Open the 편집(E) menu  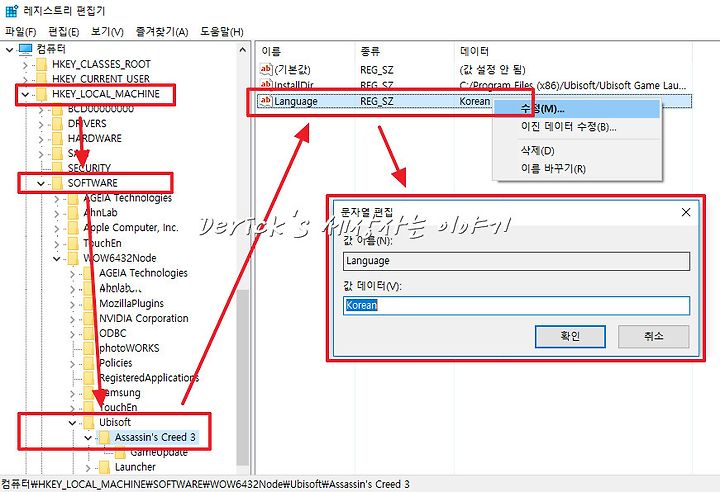coord(64,32)
